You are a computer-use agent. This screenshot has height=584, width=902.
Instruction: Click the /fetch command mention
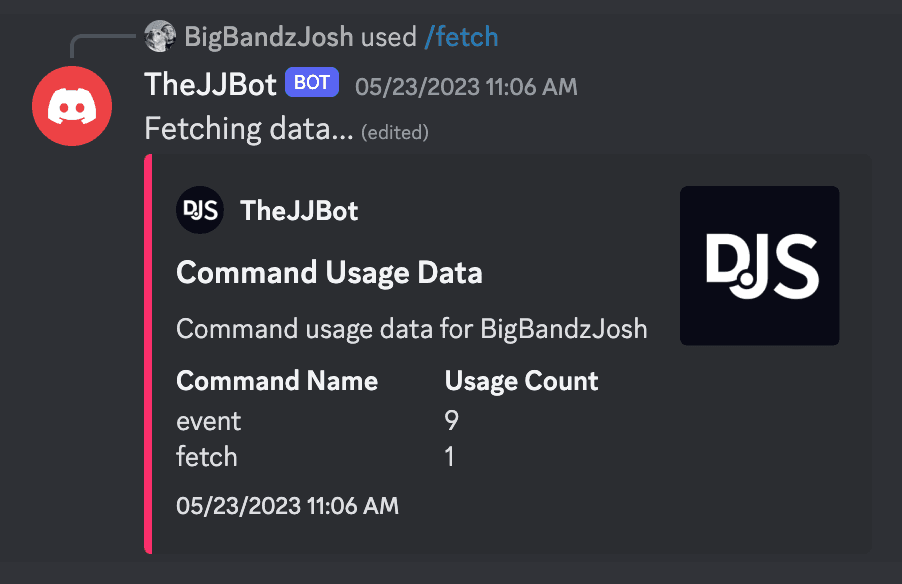[462, 36]
